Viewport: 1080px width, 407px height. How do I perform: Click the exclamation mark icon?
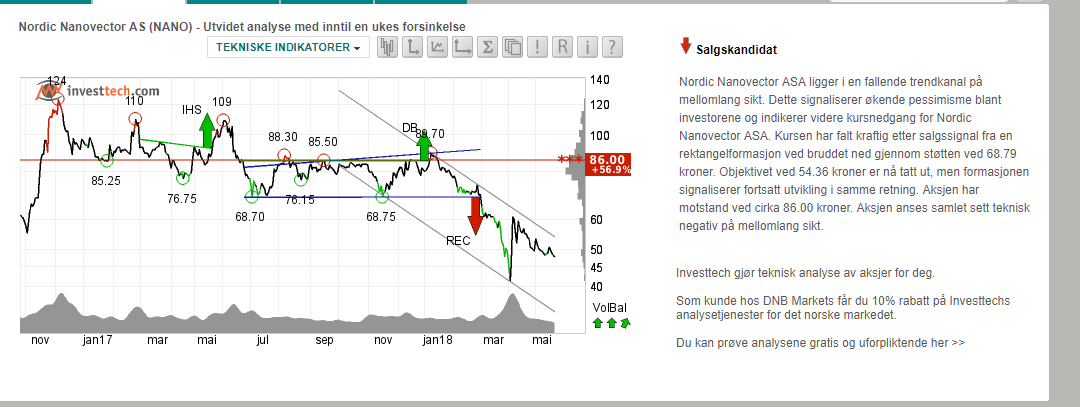point(537,48)
